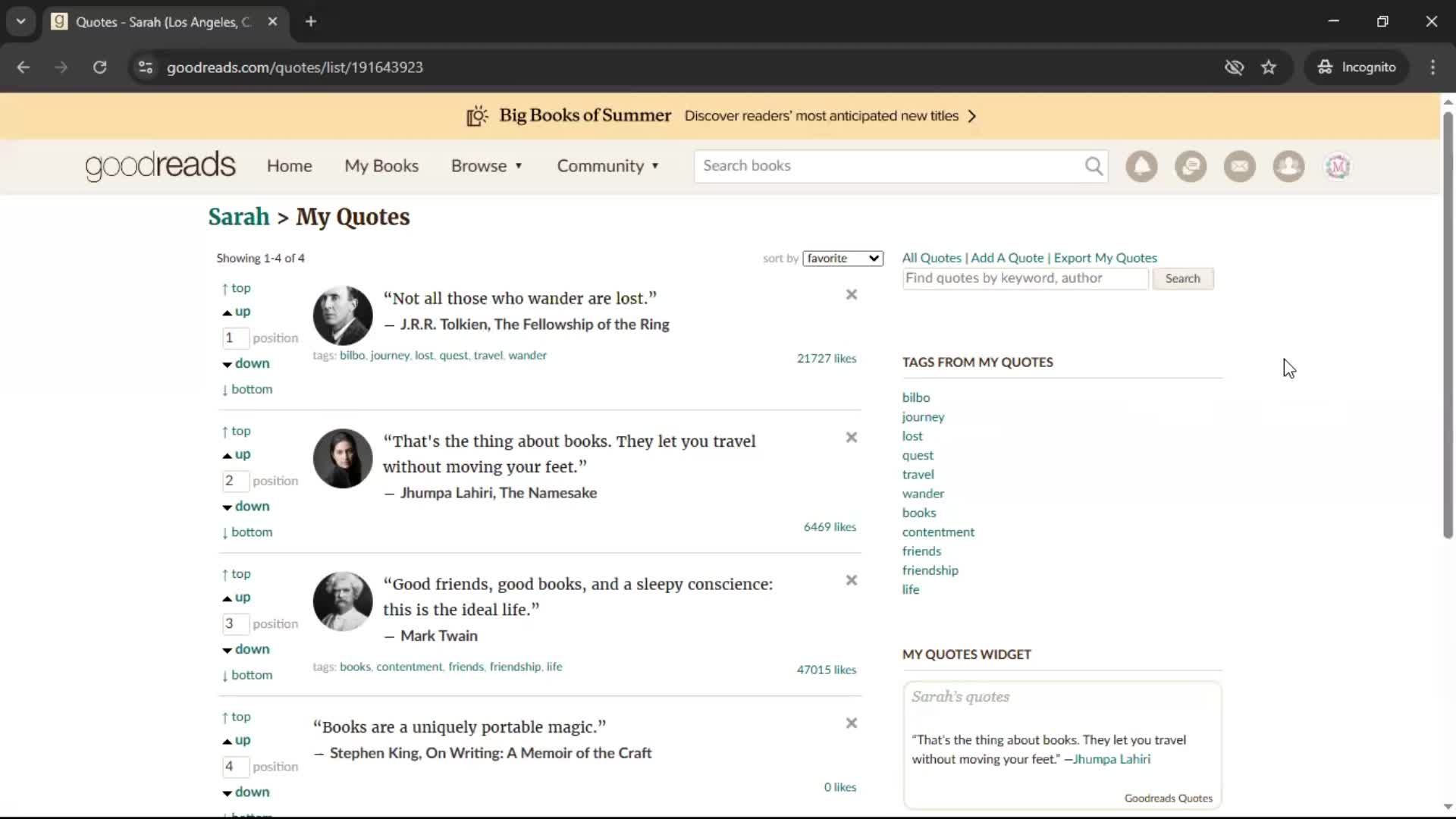This screenshot has height=819, width=1456.
Task: Open the tab search dropdown arrow
Action: (x=21, y=21)
